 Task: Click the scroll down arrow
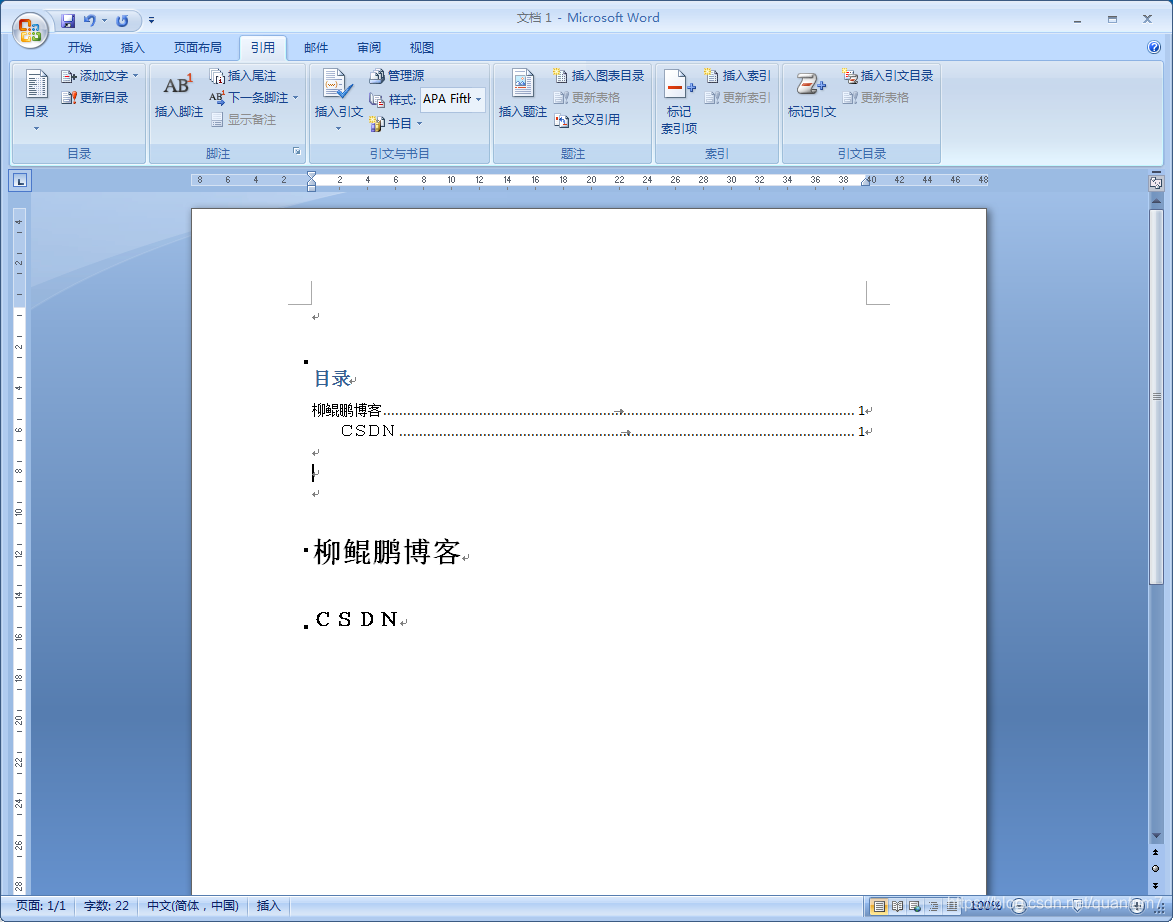[1156, 835]
